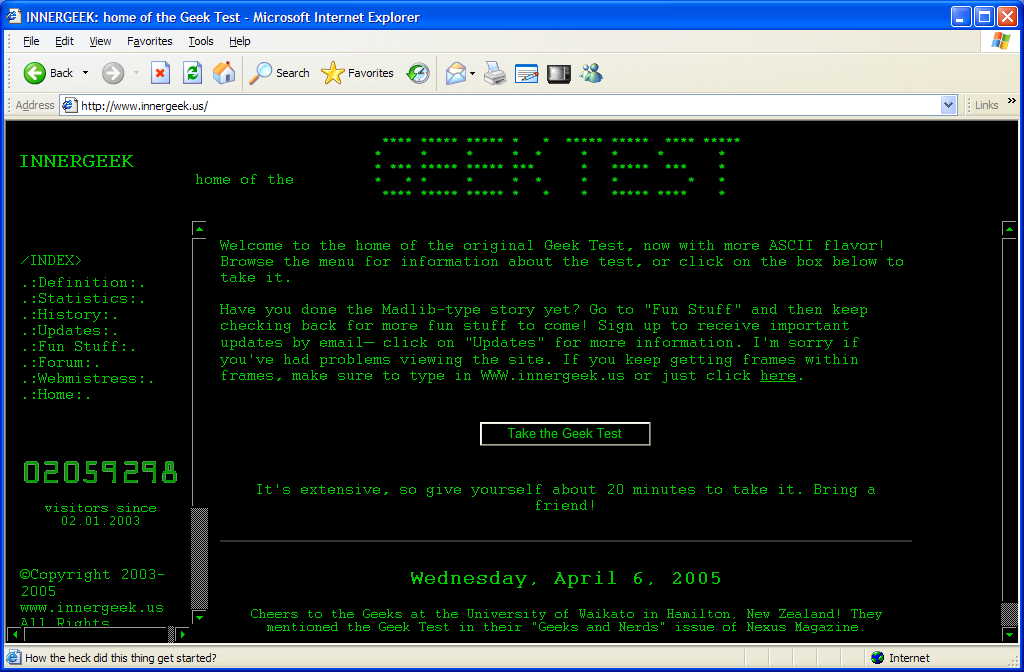Click the "Wednesday, April 6, 2005" date heading
The height and width of the screenshot is (672, 1024).
pos(566,579)
